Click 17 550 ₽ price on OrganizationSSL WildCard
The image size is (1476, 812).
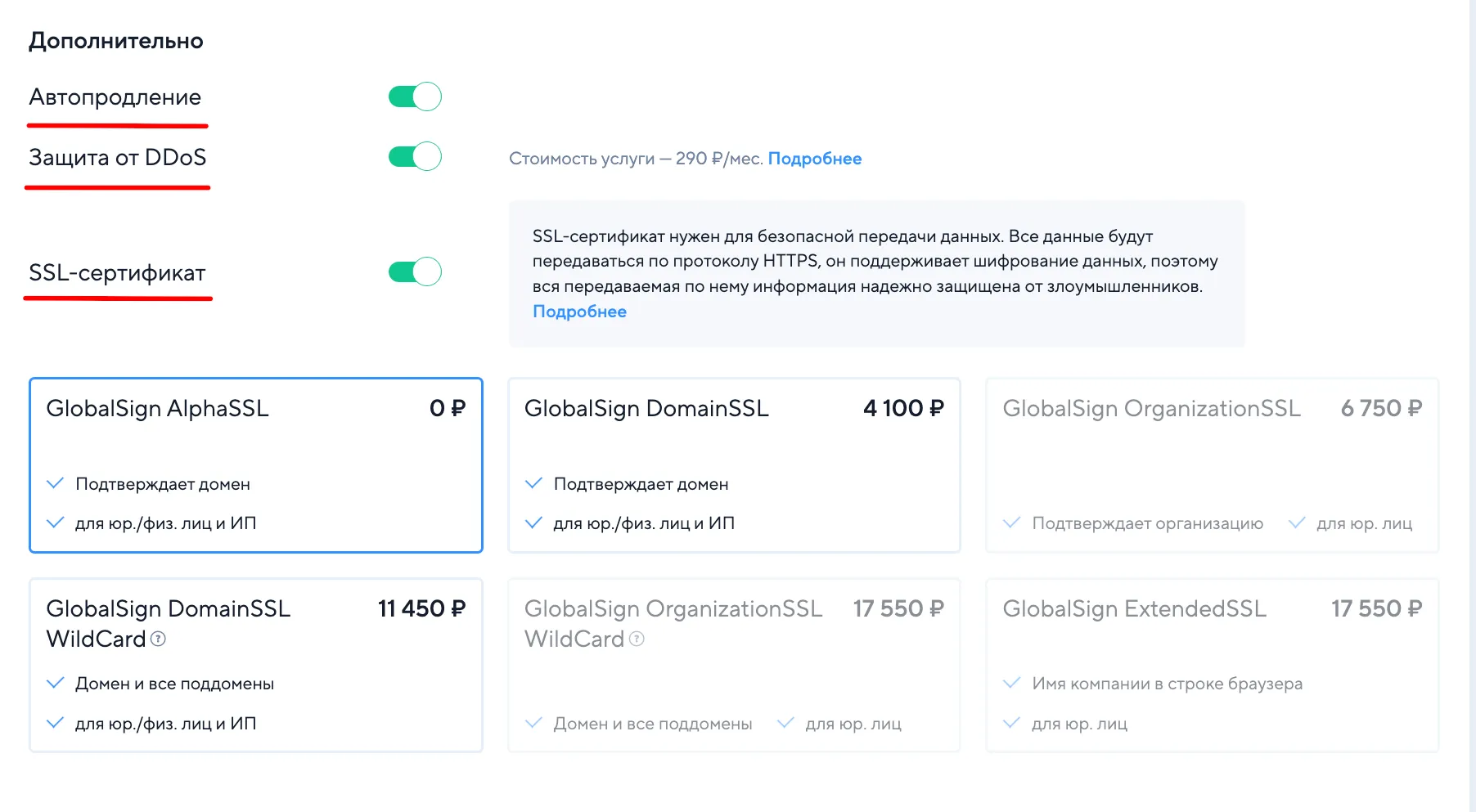[898, 608]
